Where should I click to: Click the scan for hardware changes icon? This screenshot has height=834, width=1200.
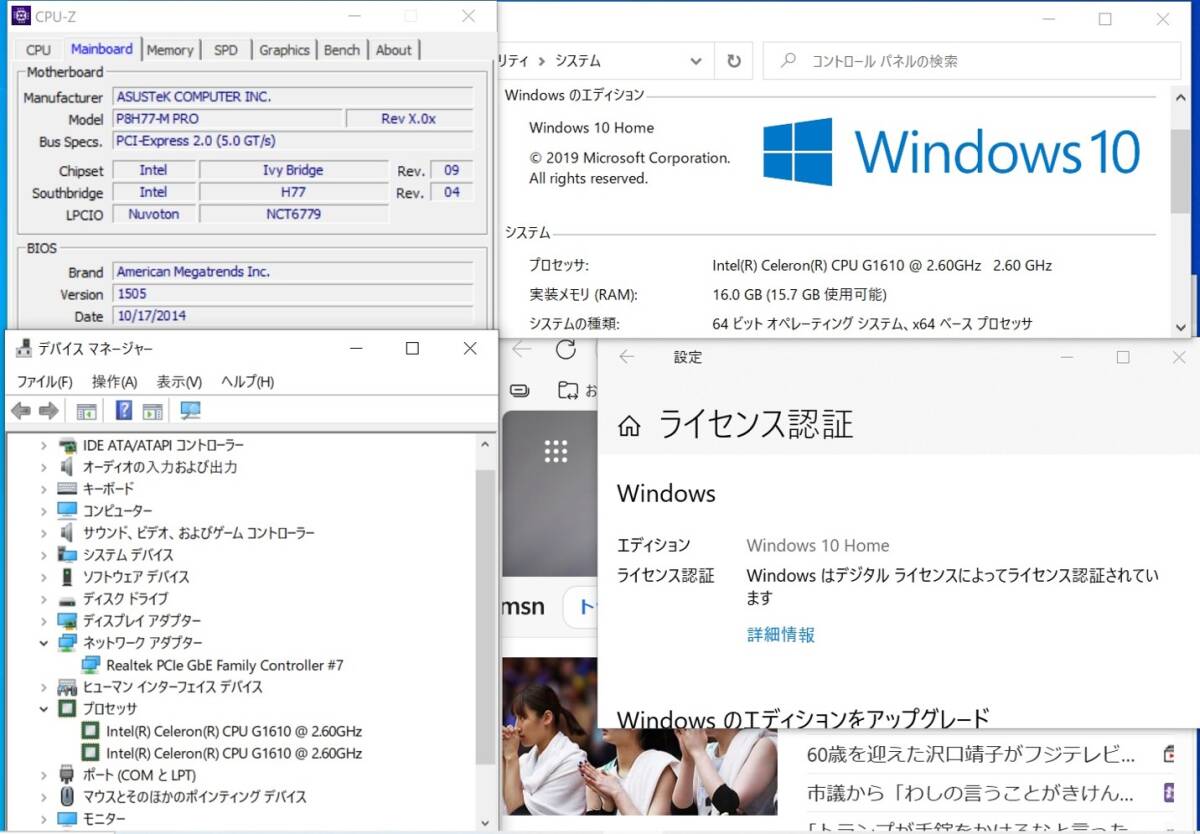click(x=190, y=410)
